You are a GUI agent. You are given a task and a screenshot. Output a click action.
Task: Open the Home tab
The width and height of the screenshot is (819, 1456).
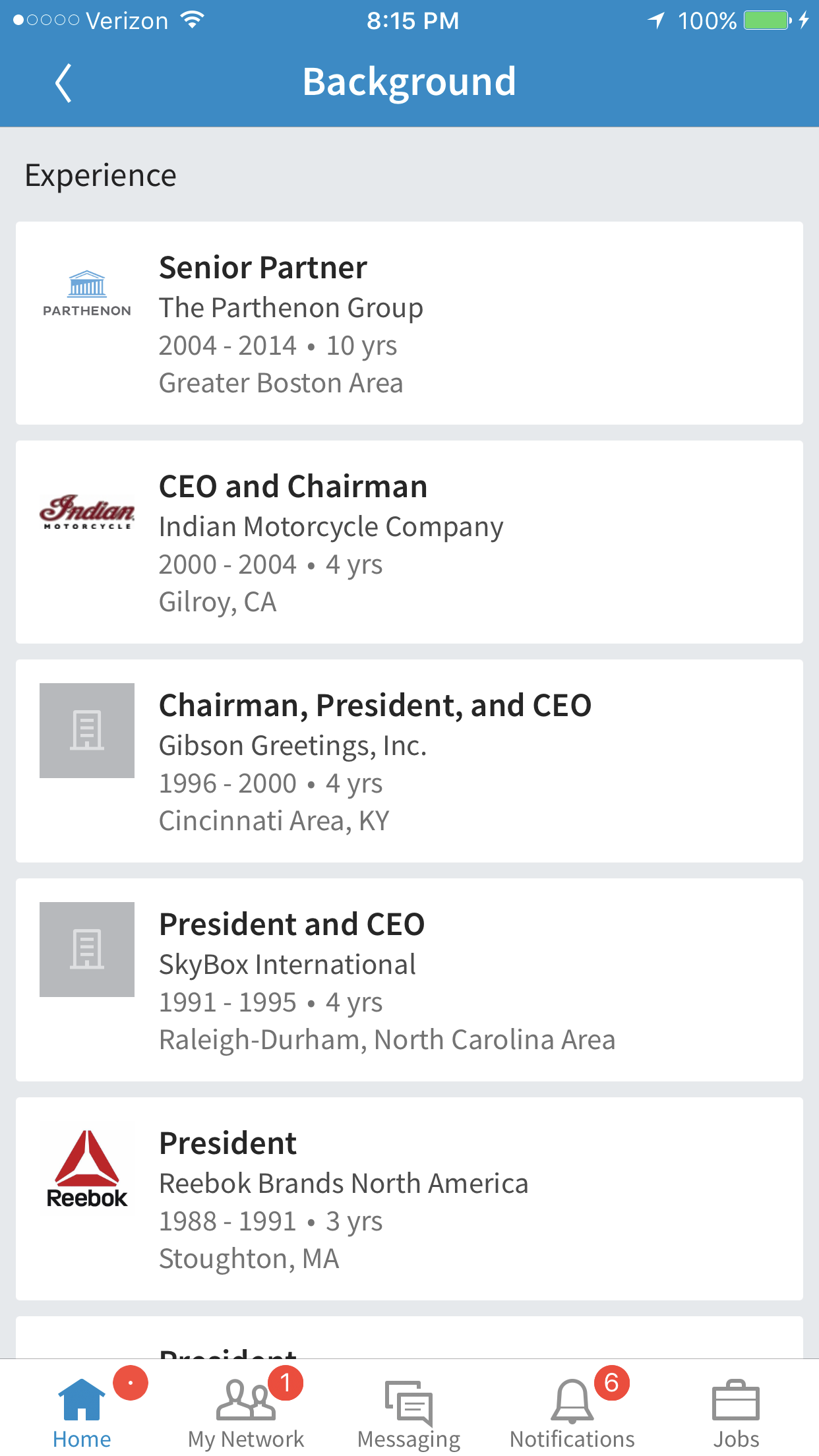pyautogui.click(x=82, y=1412)
